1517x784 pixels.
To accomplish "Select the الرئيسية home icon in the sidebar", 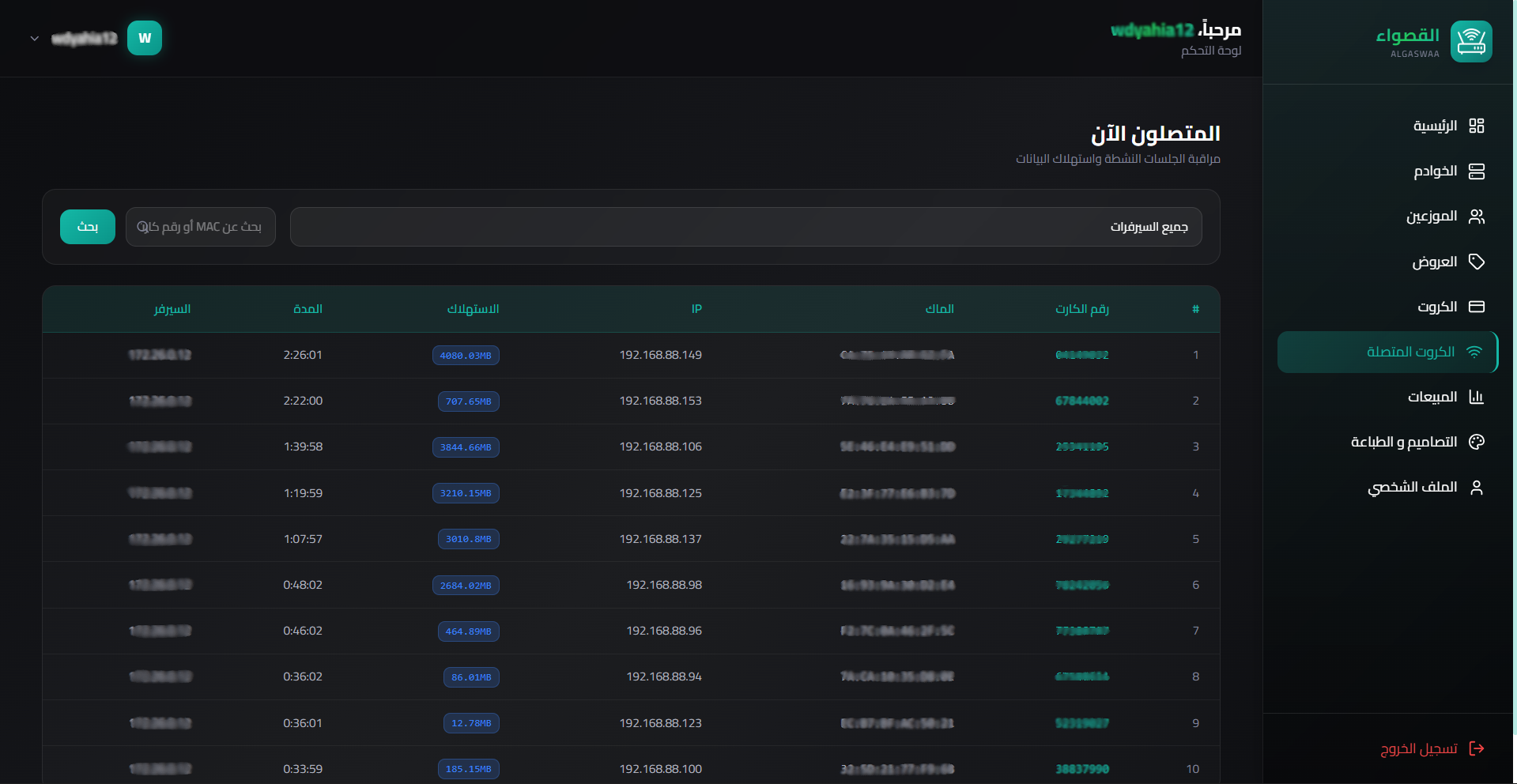I will 1477,125.
